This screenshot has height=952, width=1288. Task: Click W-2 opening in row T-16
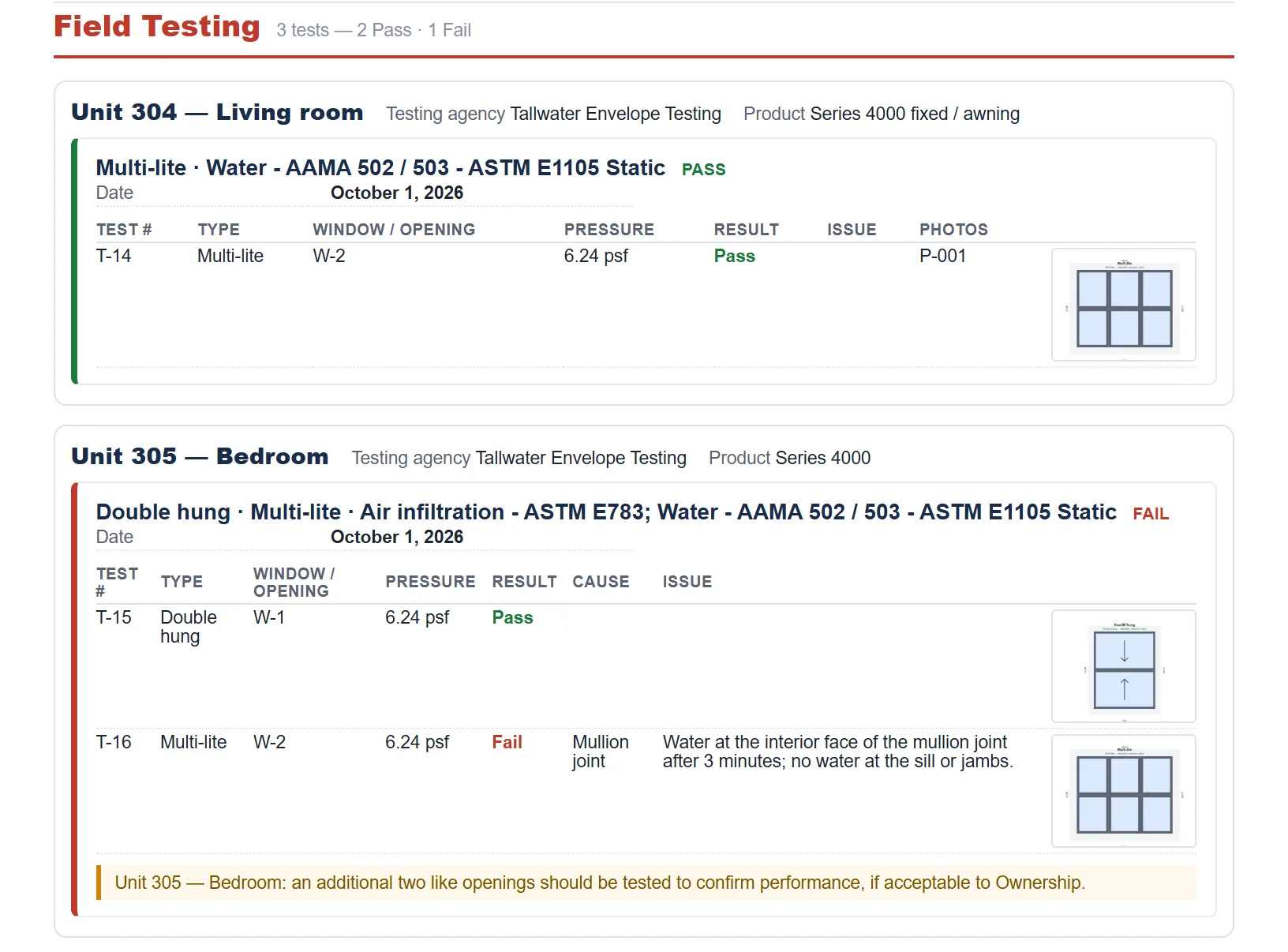point(269,742)
